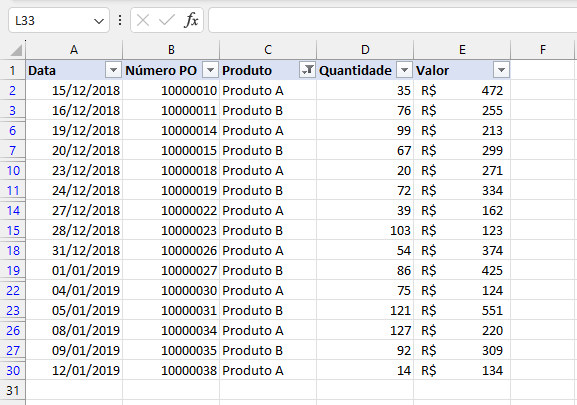Select column A header
Image resolution: width=577 pixels, height=405 pixels.
(74, 50)
